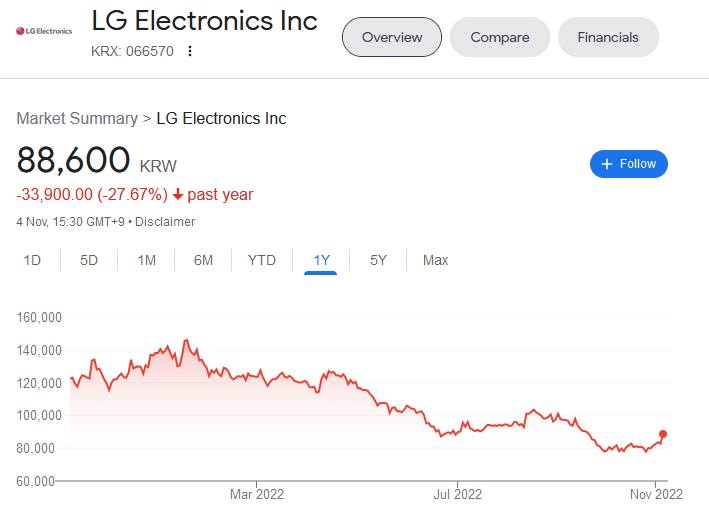Show the 6M chart range
The image size is (709, 522).
203,260
